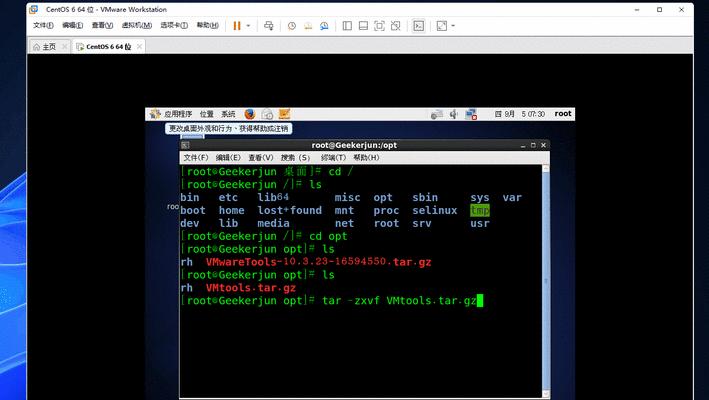This screenshot has height=400, width=709.
Task: Open the terminal window menu icon in title bar
Action: pyautogui.click(x=185, y=145)
